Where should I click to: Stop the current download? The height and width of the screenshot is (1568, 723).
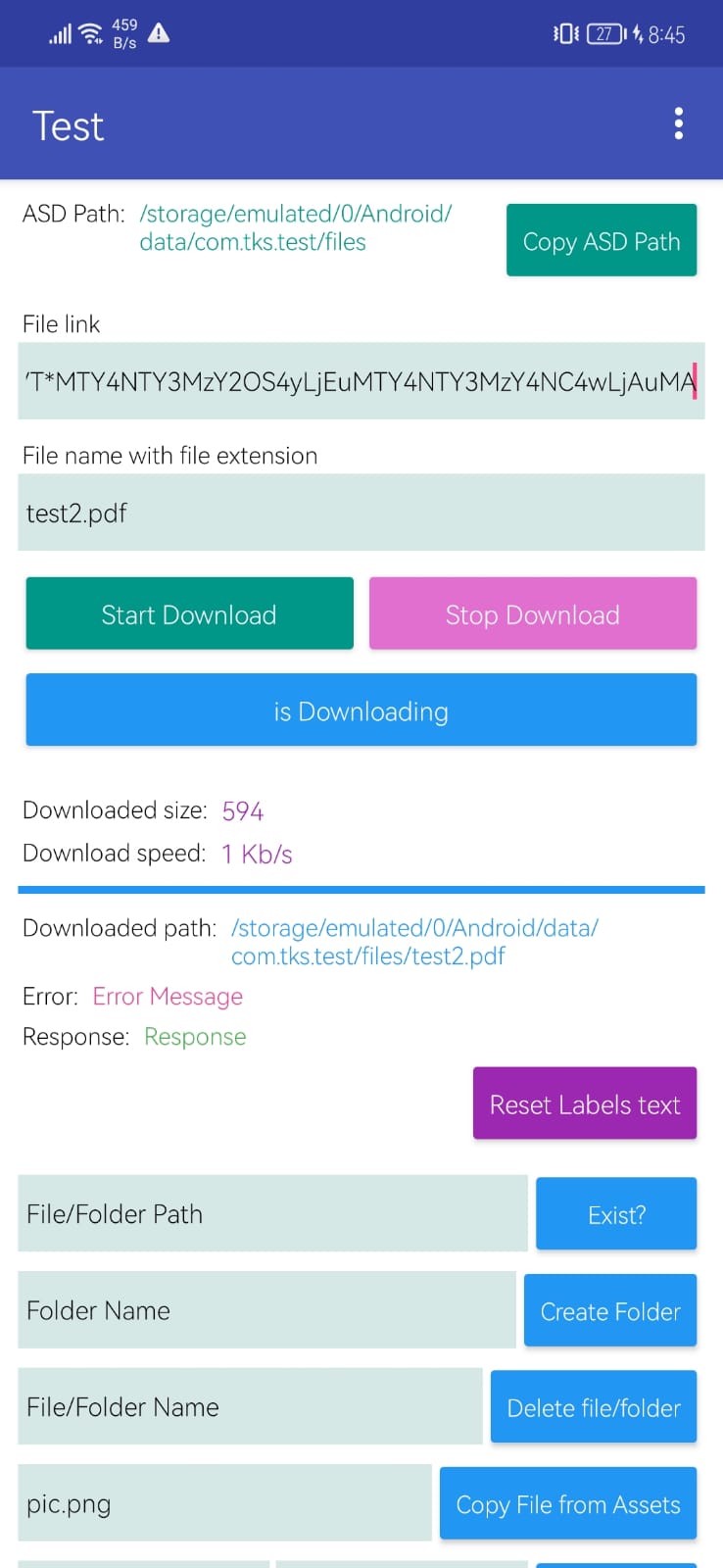[532, 613]
